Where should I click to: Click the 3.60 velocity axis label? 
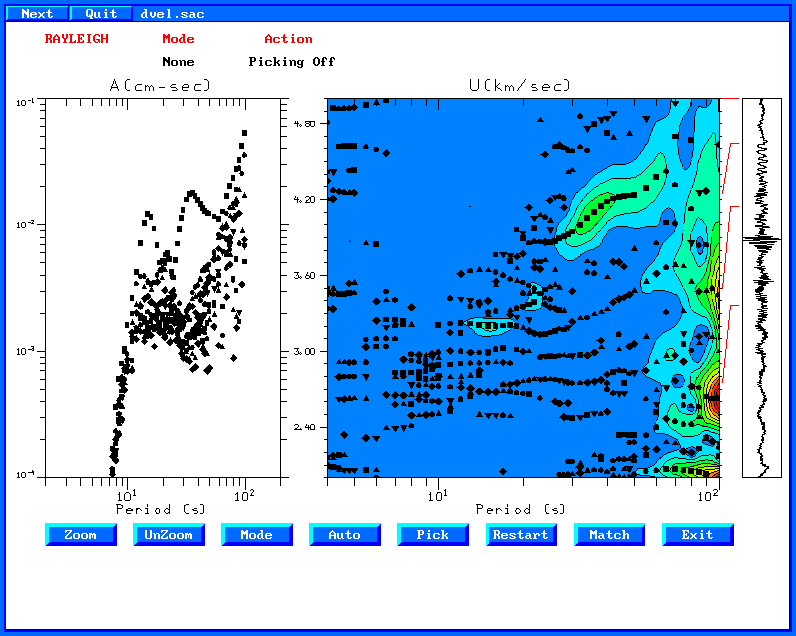(x=304, y=275)
